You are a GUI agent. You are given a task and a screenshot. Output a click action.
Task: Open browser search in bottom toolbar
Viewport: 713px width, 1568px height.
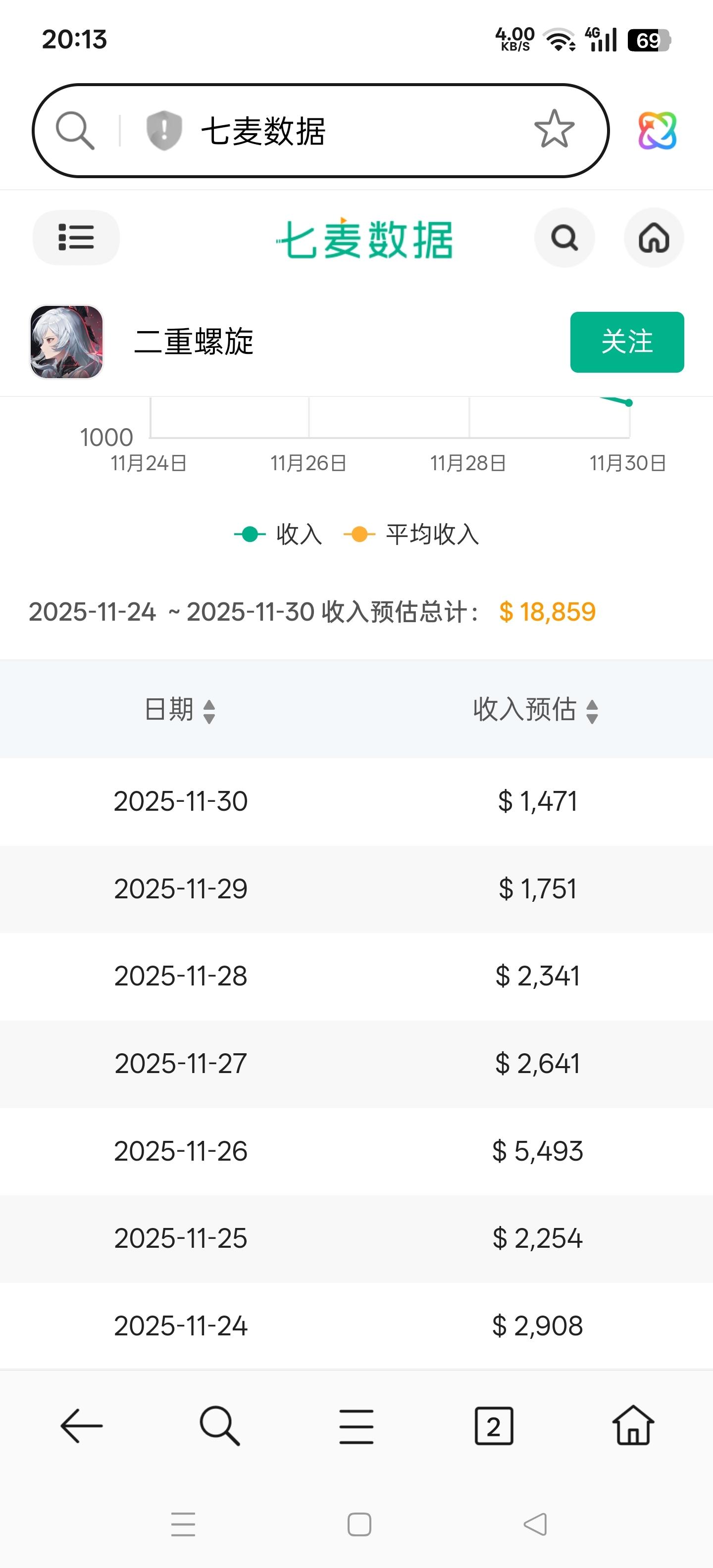tap(219, 1425)
